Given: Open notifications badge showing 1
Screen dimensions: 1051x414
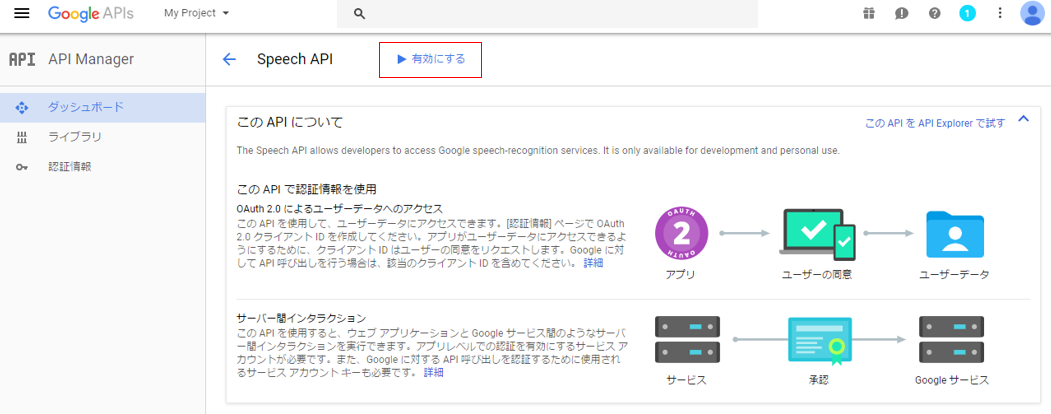Looking at the screenshot, I should 967,13.
